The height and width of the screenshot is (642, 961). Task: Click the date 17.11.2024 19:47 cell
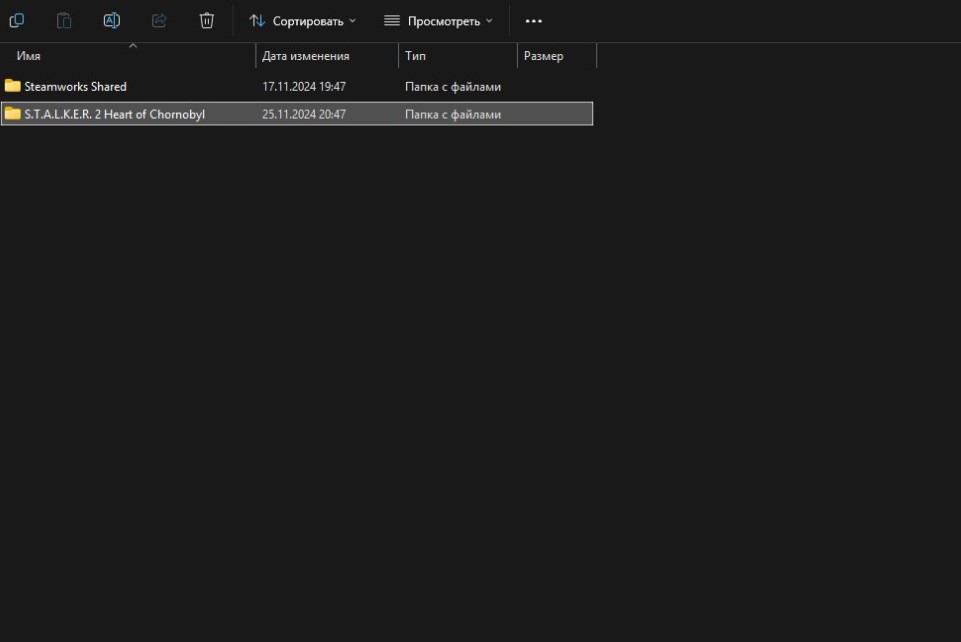[x=304, y=87]
